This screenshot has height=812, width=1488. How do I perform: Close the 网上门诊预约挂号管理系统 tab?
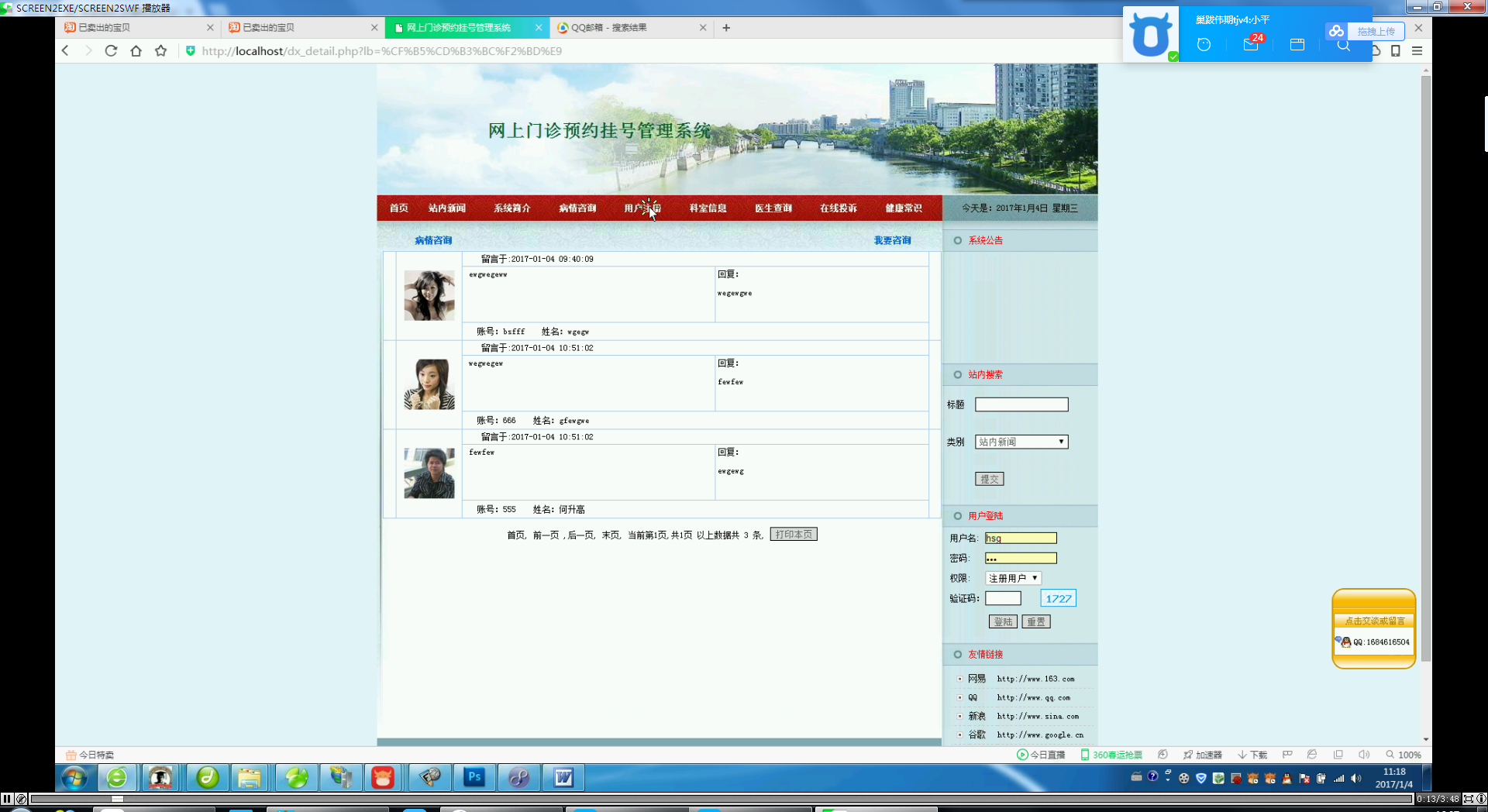(539, 27)
